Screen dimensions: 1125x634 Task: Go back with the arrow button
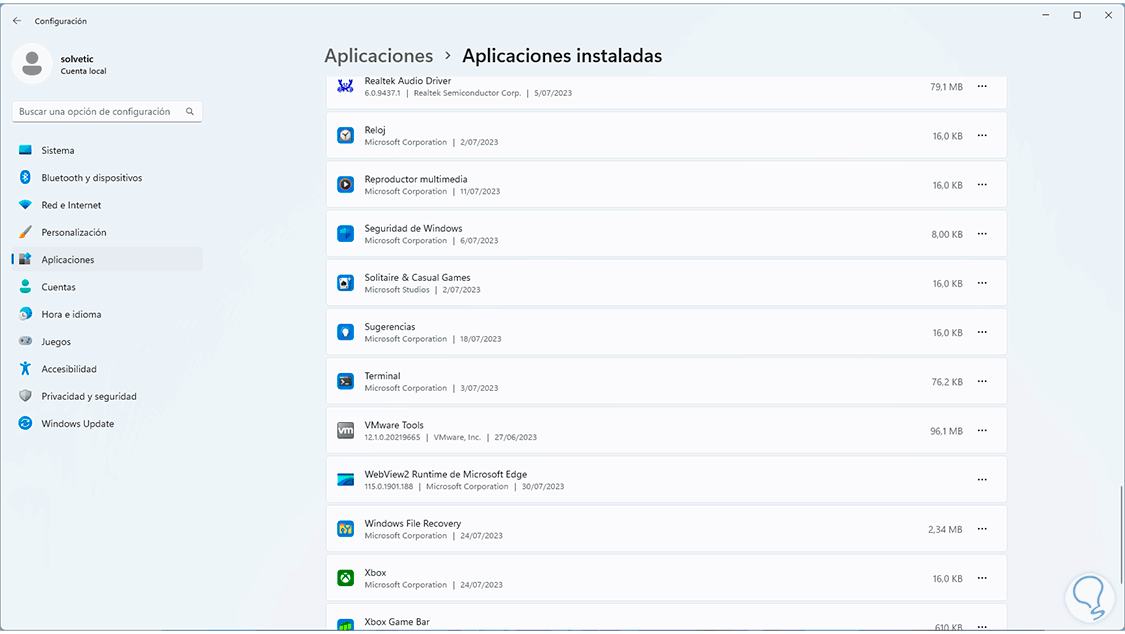17,21
